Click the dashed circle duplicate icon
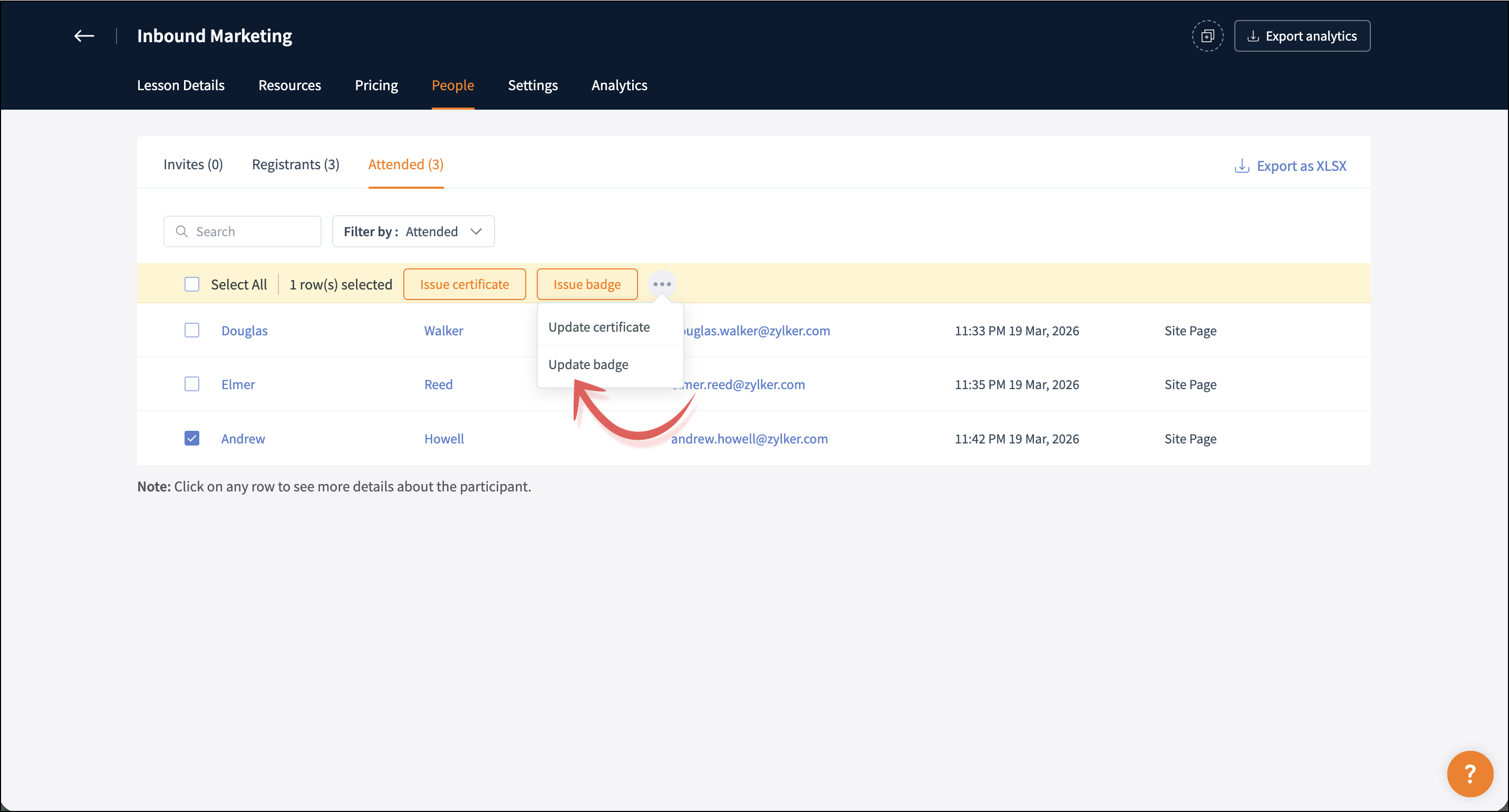Screen dimensions: 1509x812 1207,36
